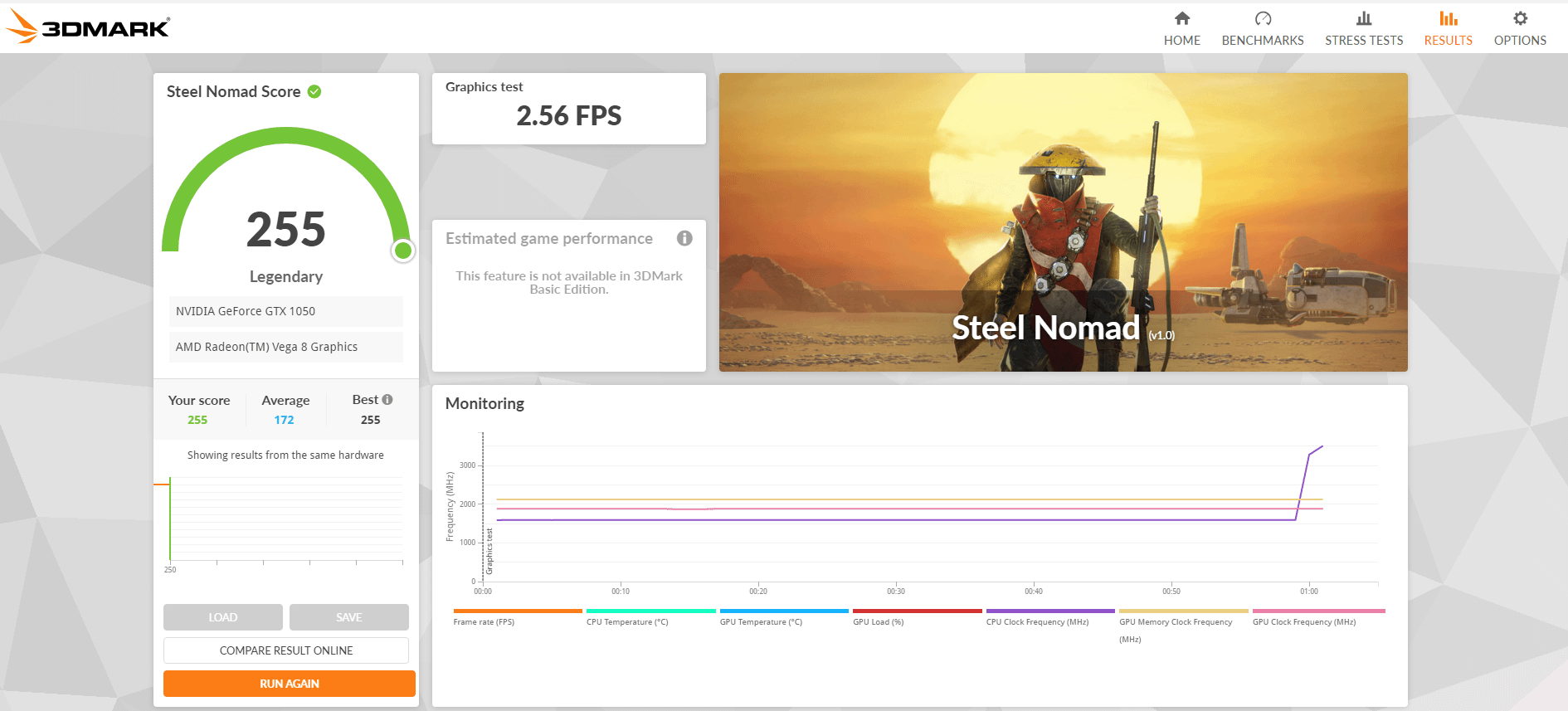Toggle the GPU Load (%) legend series
1568x711 pixels.
[917, 617]
